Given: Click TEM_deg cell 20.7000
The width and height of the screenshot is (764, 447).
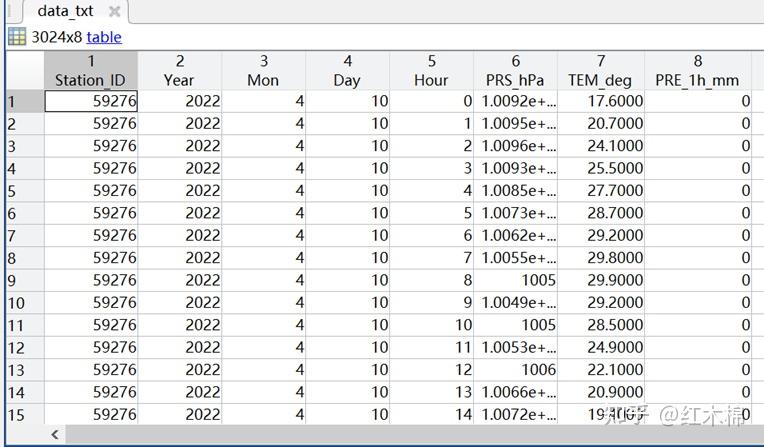Looking at the screenshot, I should pyautogui.click(x=601, y=124).
